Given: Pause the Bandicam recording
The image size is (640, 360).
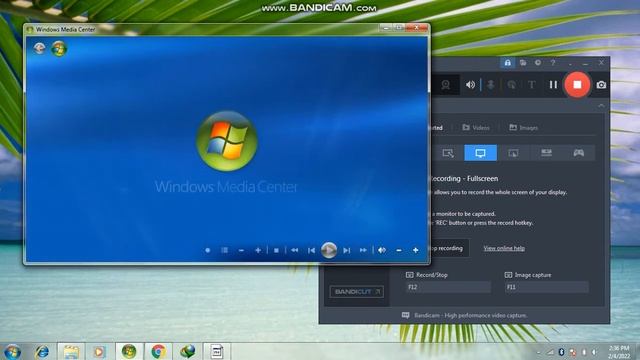Looking at the screenshot, I should (x=553, y=84).
